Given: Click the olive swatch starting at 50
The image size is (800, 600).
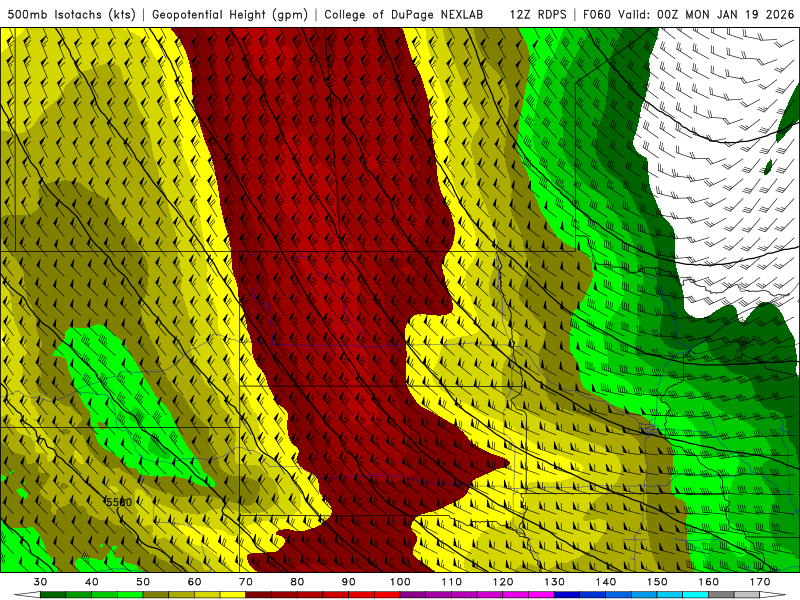Looking at the screenshot, I should click(x=156, y=595).
